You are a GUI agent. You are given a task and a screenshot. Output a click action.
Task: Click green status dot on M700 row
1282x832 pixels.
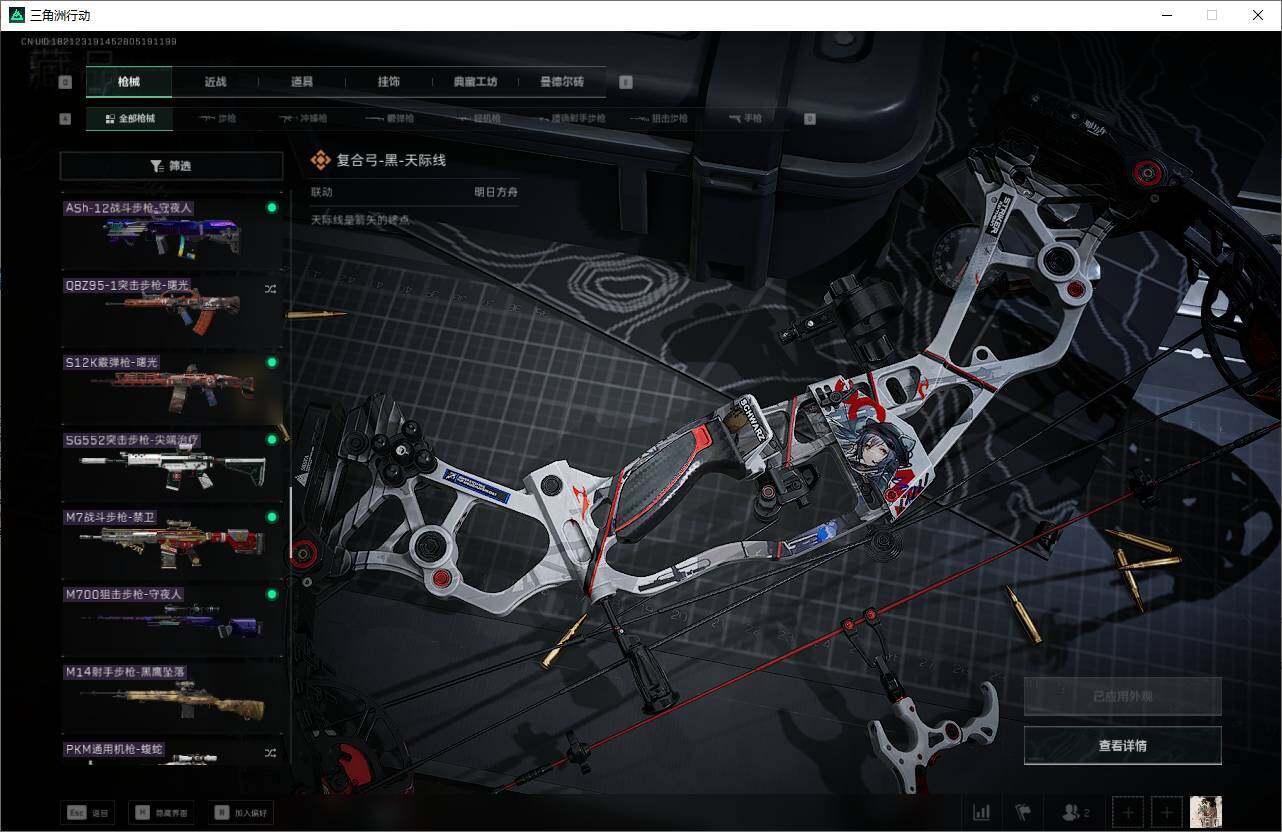pyautogui.click(x=271, y=594)
